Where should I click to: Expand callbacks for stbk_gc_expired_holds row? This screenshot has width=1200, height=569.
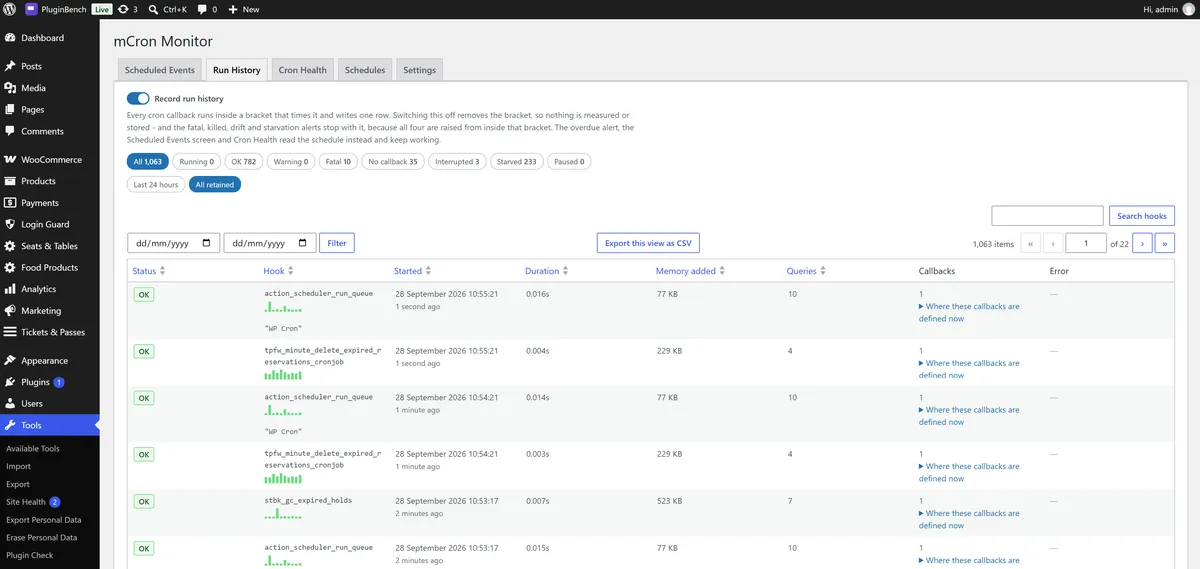[x=969, y=519]
